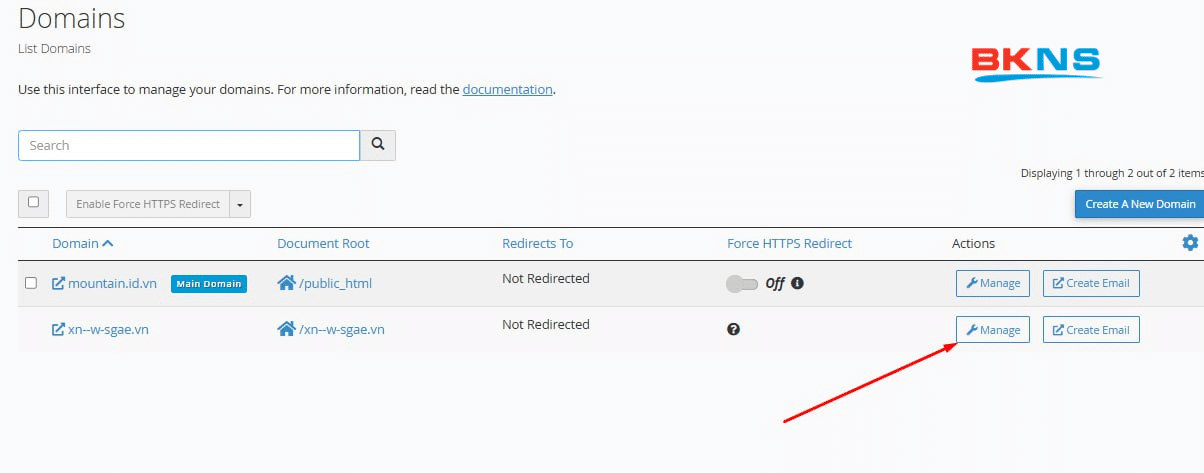The image size is (1204, 473).
Task: Open table settings gear icon
Action: (1189, 243)
